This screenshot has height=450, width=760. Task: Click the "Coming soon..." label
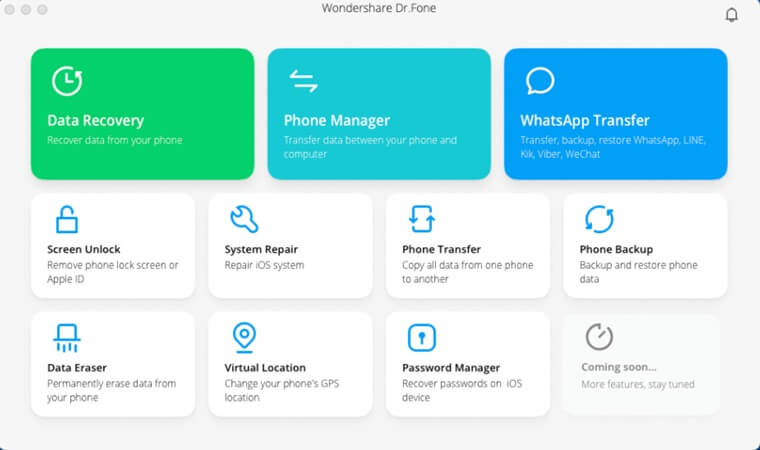[x=619, y=367]
